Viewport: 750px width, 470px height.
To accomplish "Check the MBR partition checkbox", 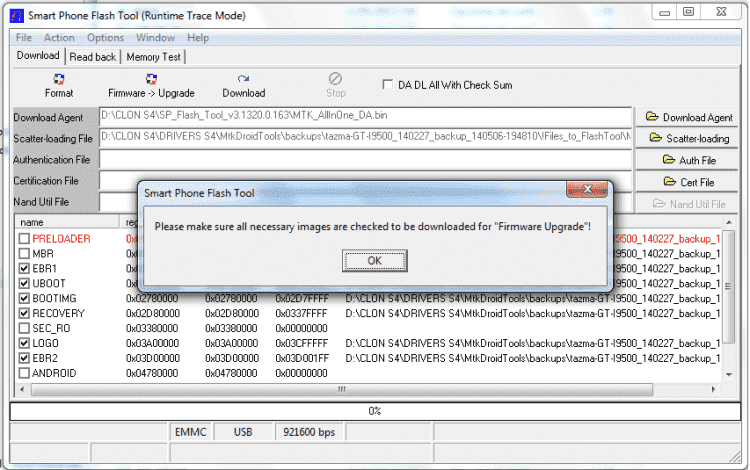I will pyautogui.click(x=24, y=253).
